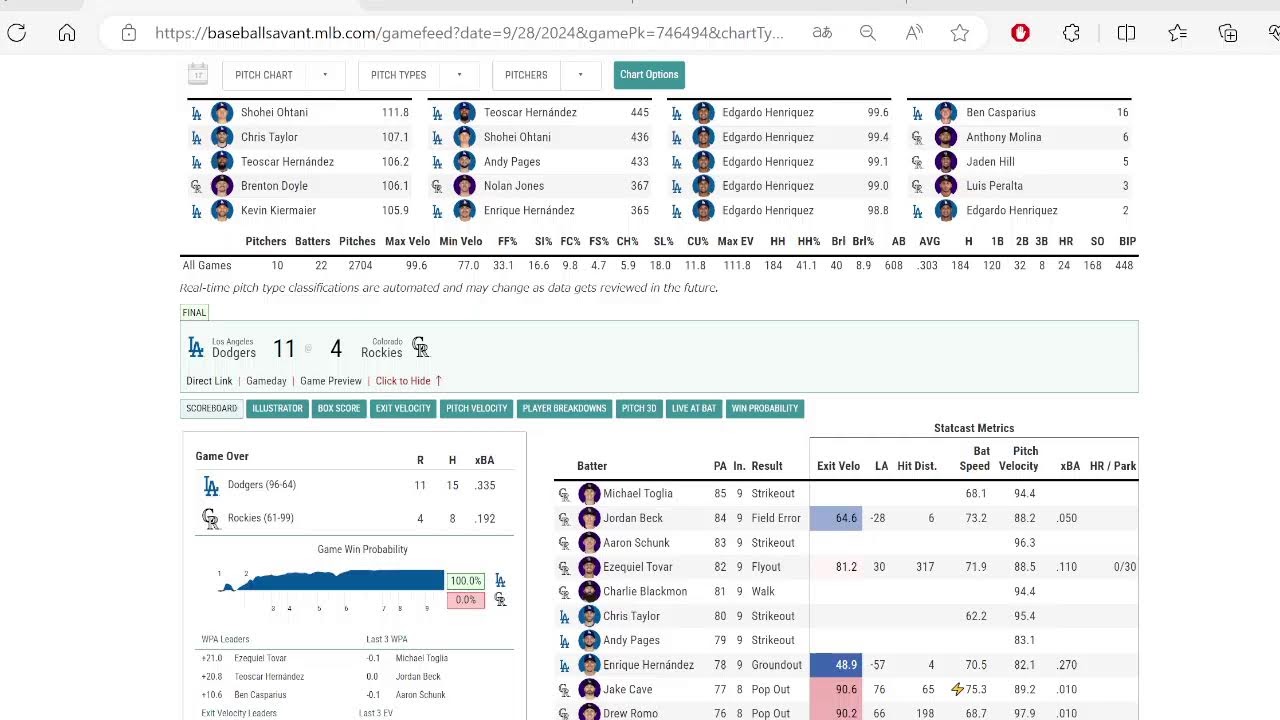Image resolution: width=1280 pixels, height=720 pixels.
Task: Open the Gameday link
Action: point(266,381)
